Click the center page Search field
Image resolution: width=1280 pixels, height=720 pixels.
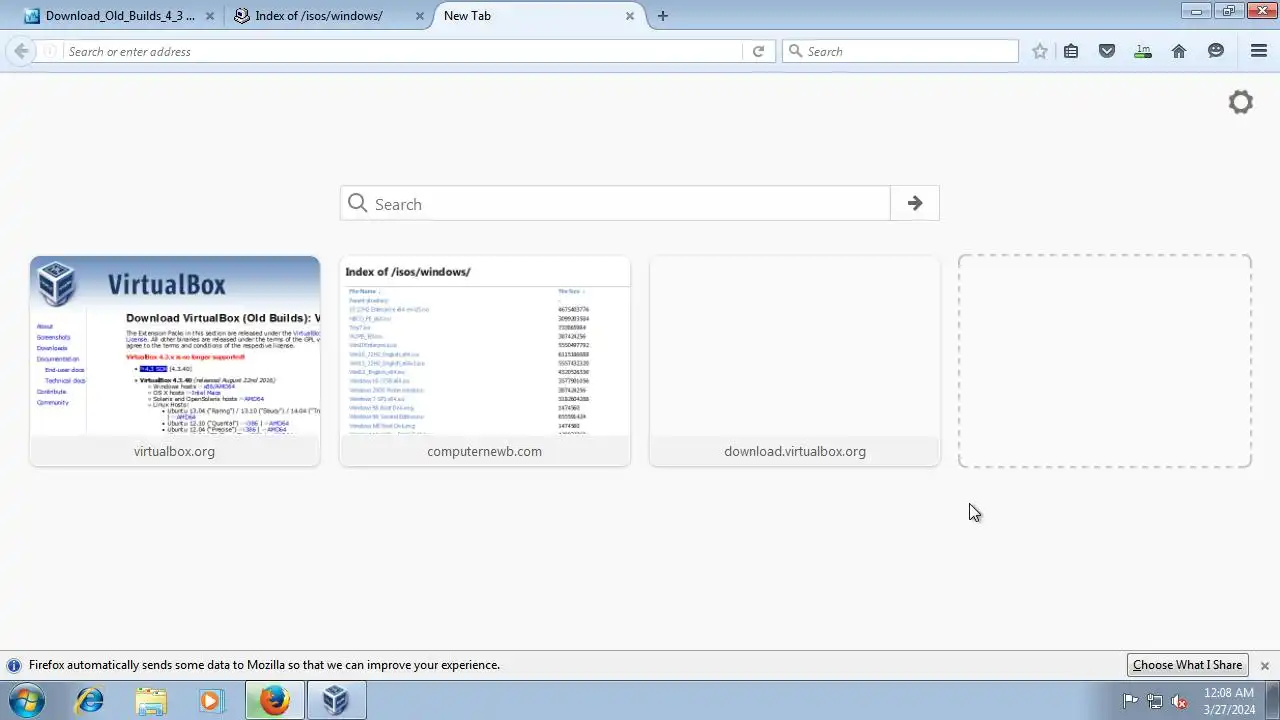[x=615, y=204]
